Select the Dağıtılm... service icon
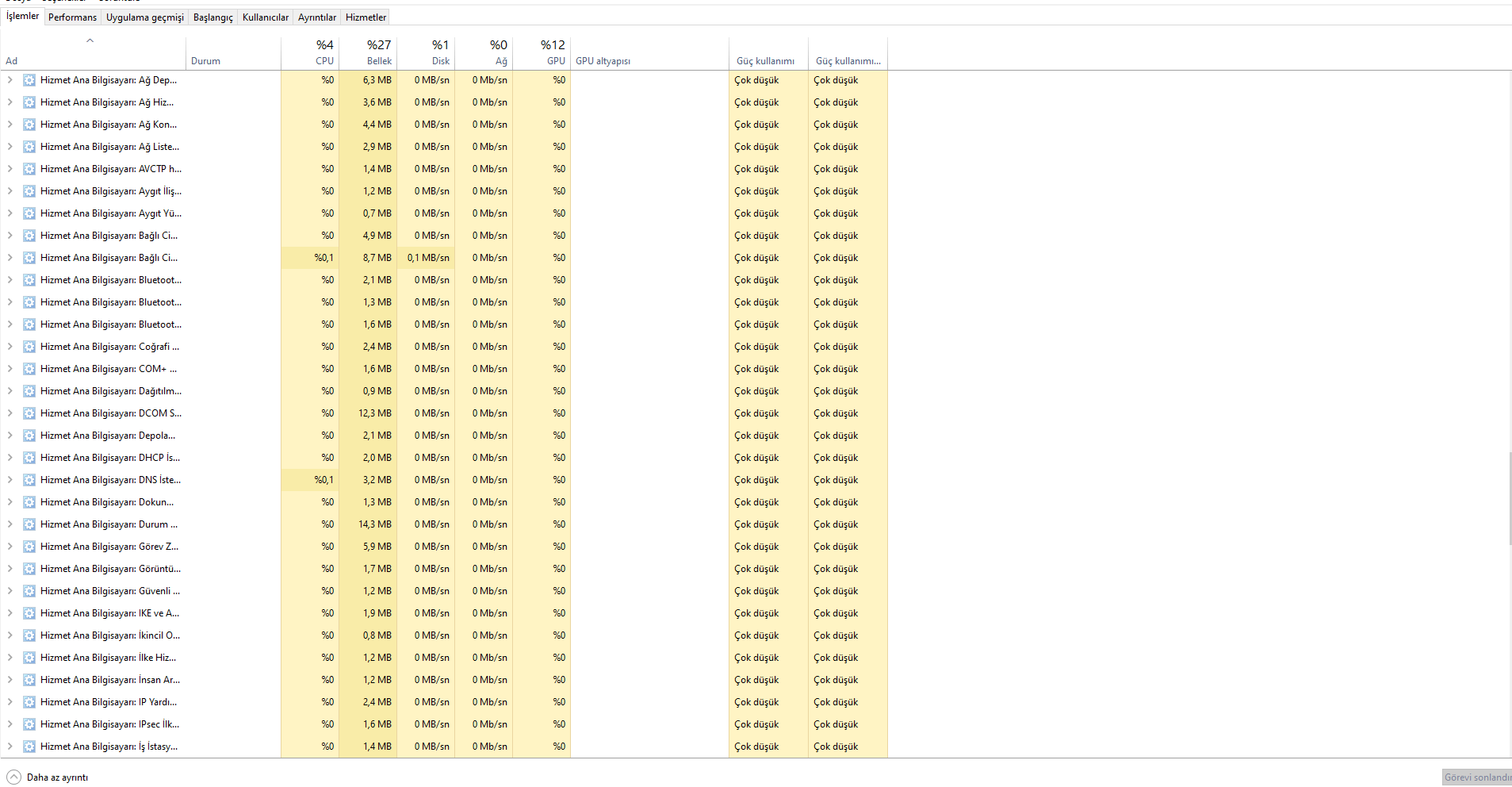This screenshot has height=787, width=1512. 29,391
